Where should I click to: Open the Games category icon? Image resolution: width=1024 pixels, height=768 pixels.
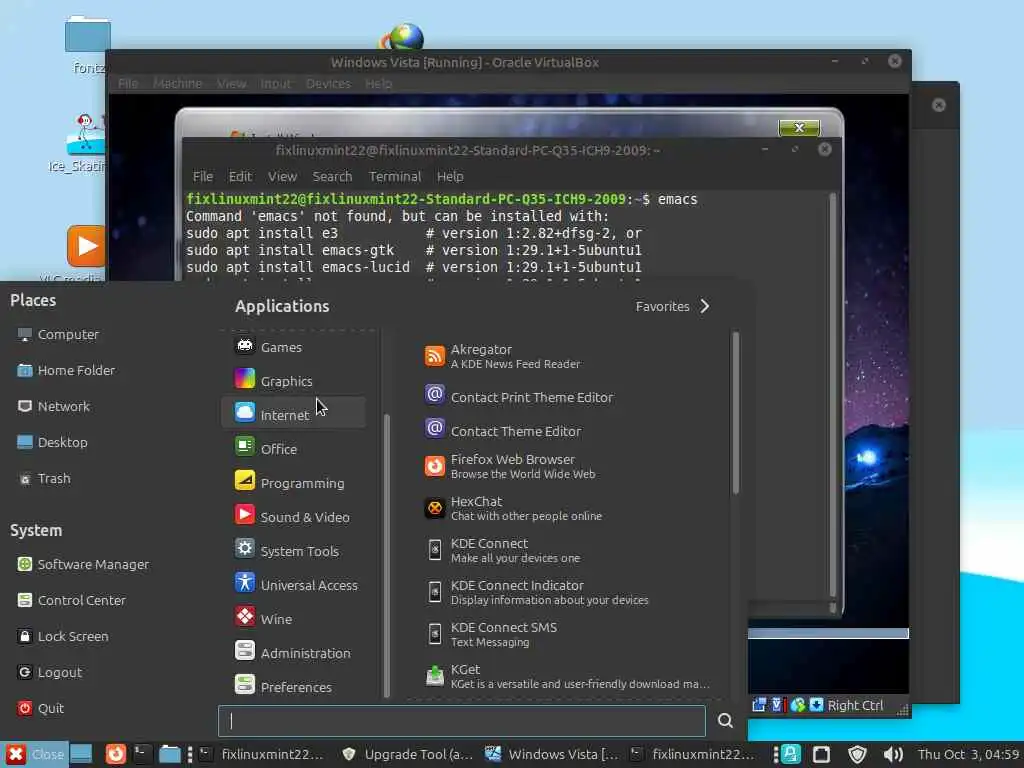[x=245, y=346]
